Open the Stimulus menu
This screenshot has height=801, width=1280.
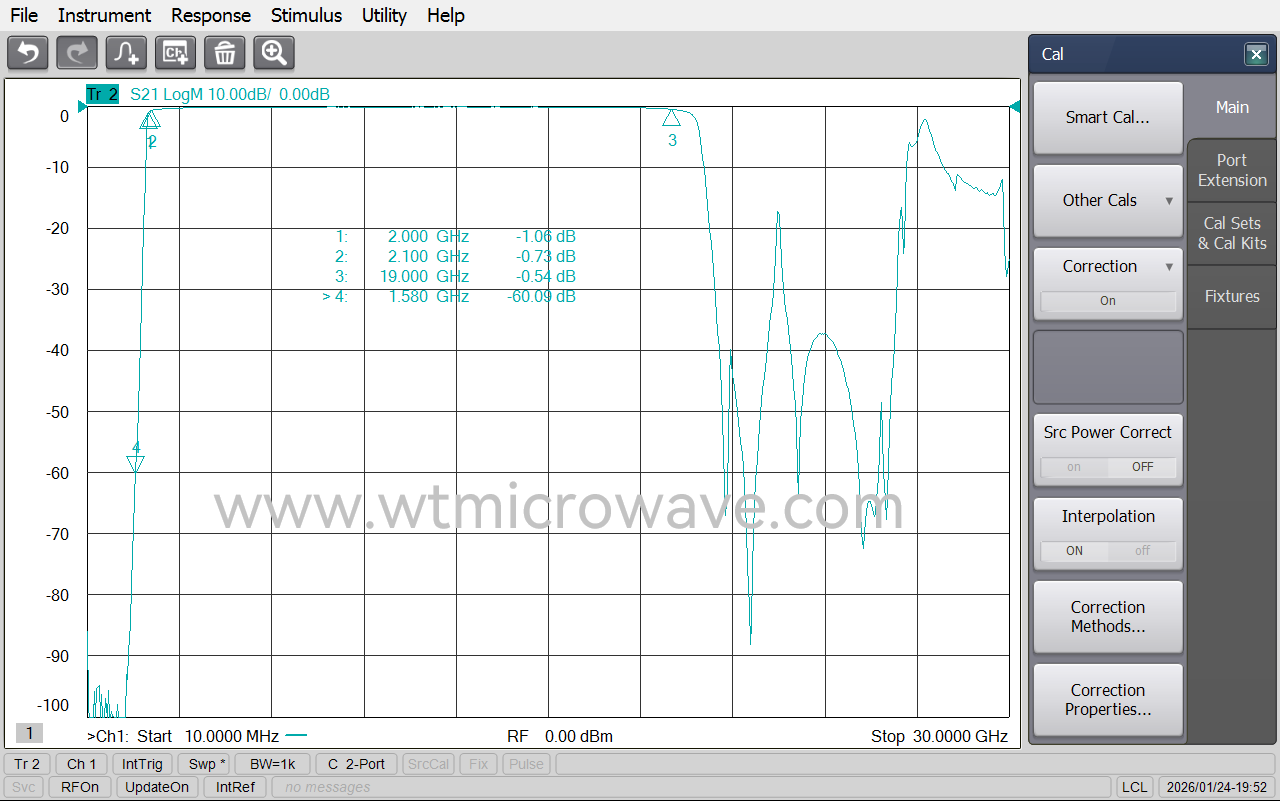pyautogui.click(x=306, y=15)
